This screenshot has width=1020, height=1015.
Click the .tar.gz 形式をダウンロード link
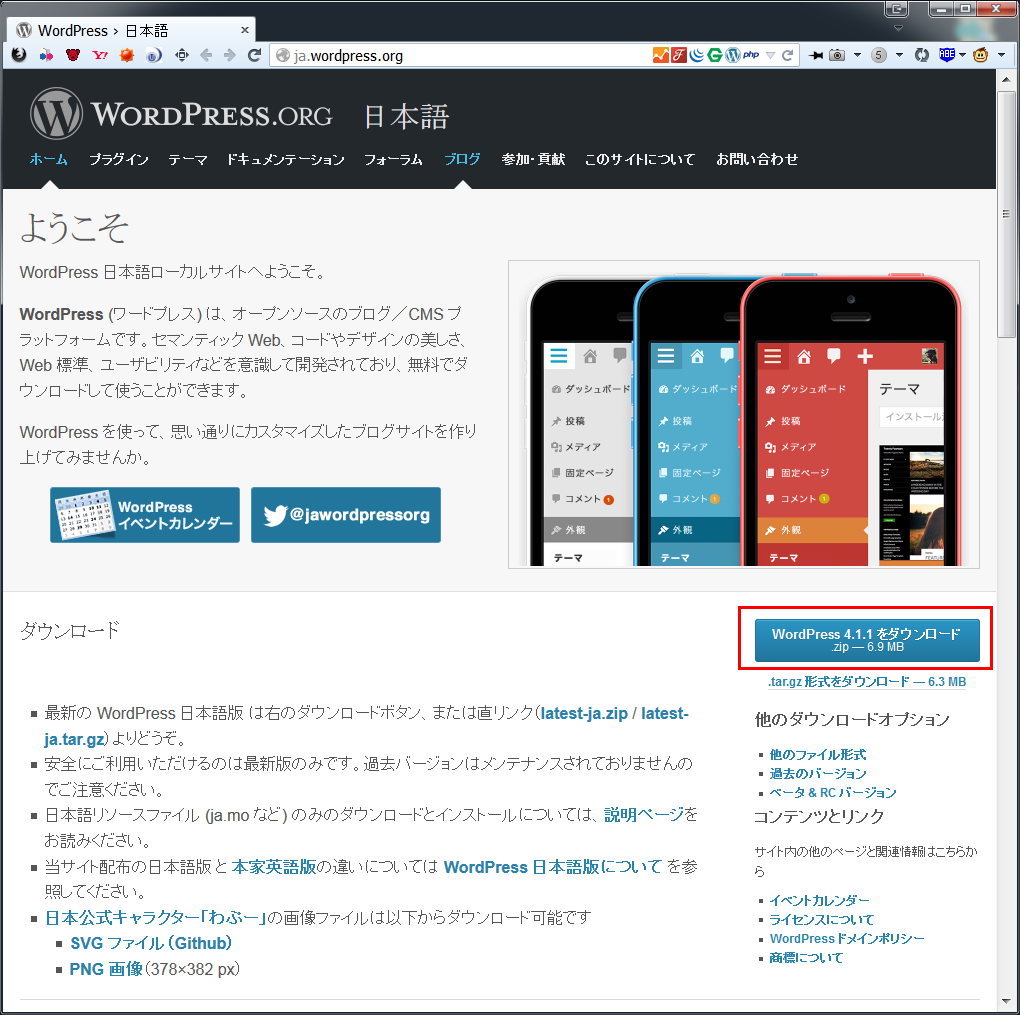pyautogui.click(x=867, y=681)
